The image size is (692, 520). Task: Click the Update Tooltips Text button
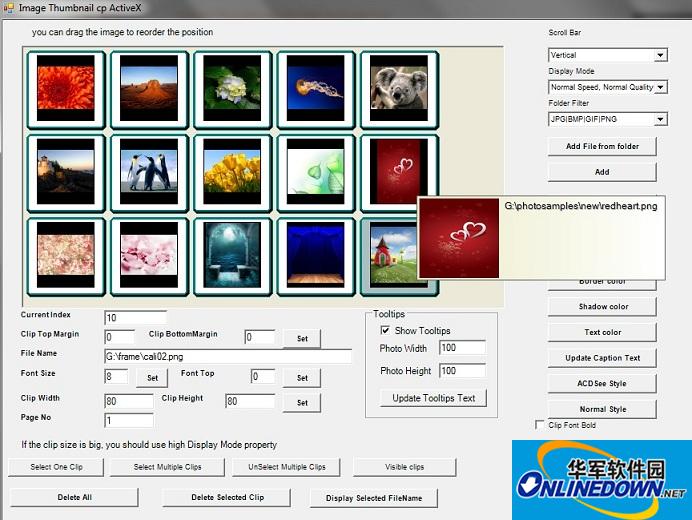pos(433,398)
